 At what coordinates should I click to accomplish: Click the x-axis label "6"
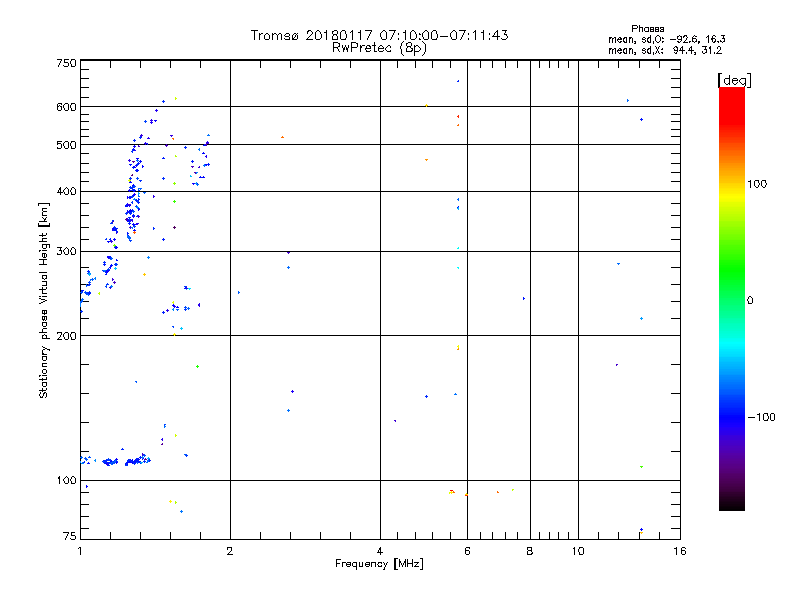pyautogui.click(x=467, y=551)
